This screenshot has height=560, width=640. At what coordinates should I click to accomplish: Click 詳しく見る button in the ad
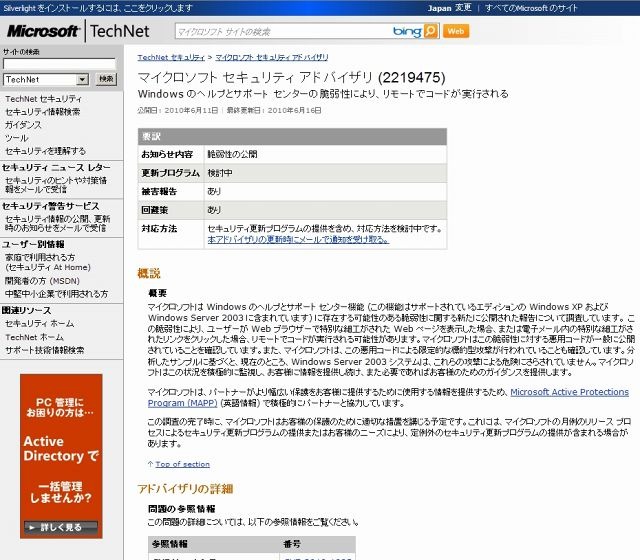click(61, 527)
